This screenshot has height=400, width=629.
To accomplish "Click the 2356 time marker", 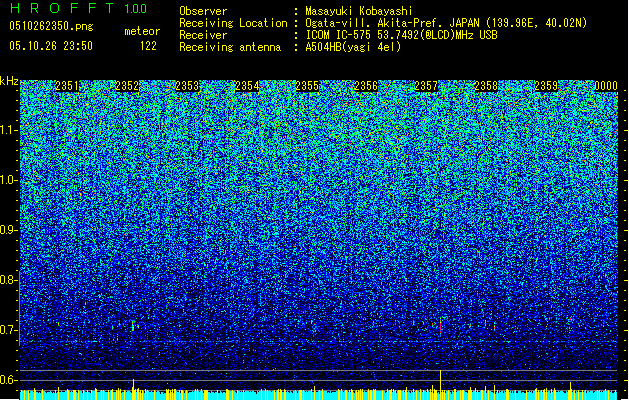I will coord(366,86).
